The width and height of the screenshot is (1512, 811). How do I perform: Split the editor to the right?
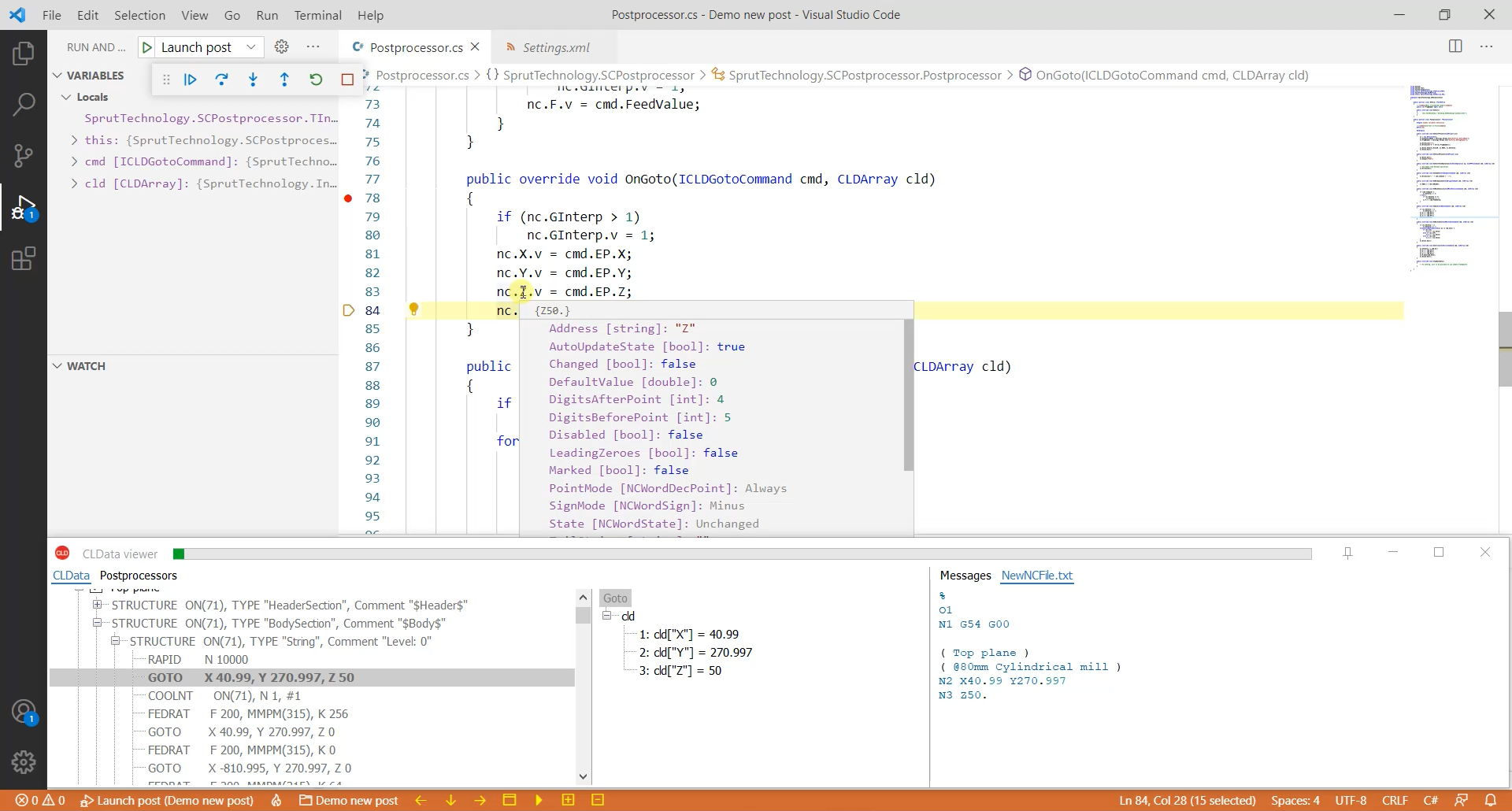pos(1455,47)
